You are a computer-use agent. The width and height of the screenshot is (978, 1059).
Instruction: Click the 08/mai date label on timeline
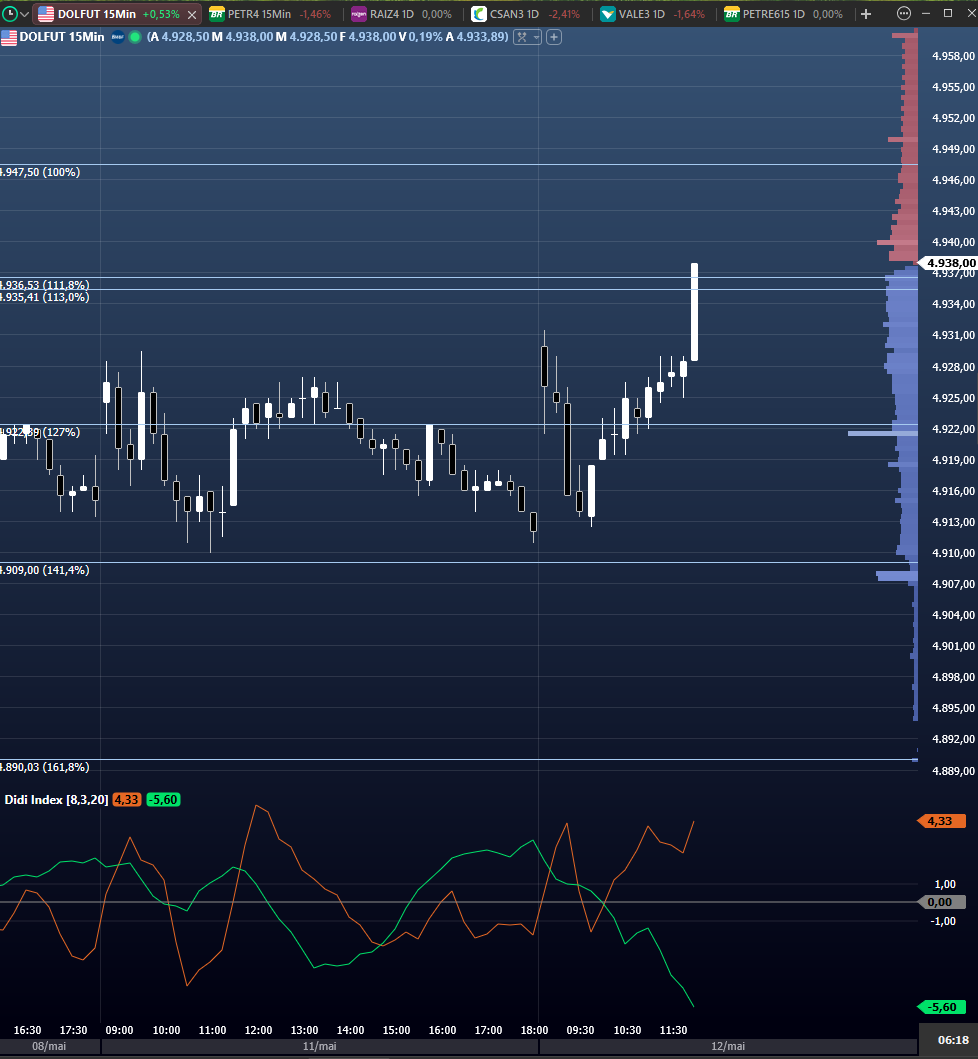49,1046
